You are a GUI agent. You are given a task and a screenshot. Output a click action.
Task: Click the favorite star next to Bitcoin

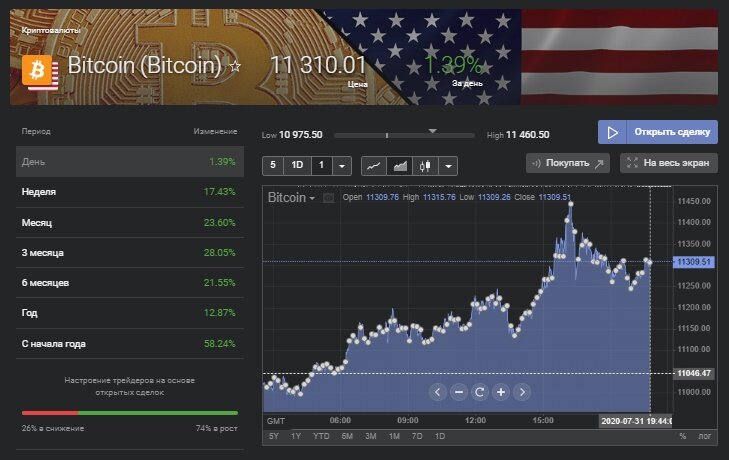(x=236, y=67)
